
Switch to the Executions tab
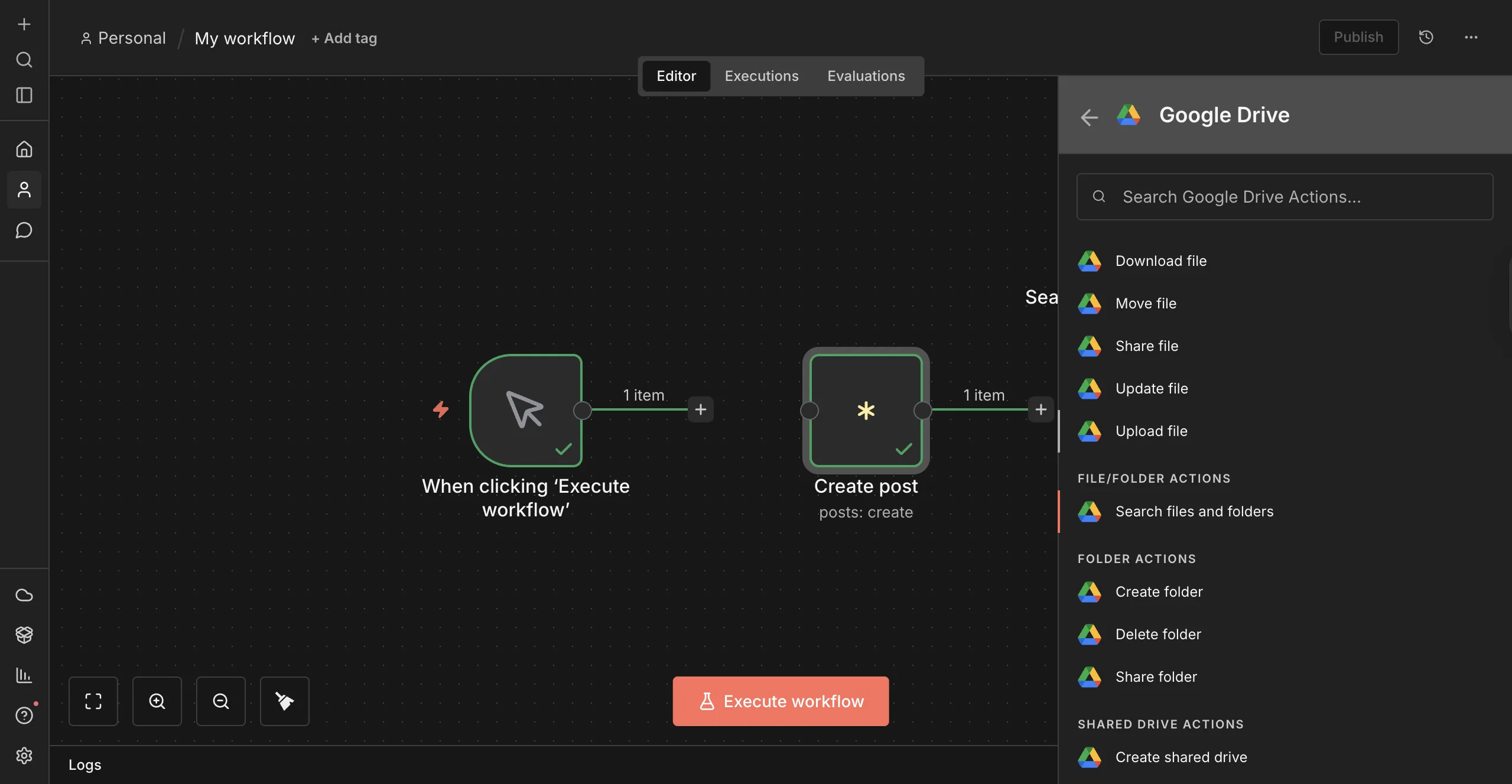761,76
